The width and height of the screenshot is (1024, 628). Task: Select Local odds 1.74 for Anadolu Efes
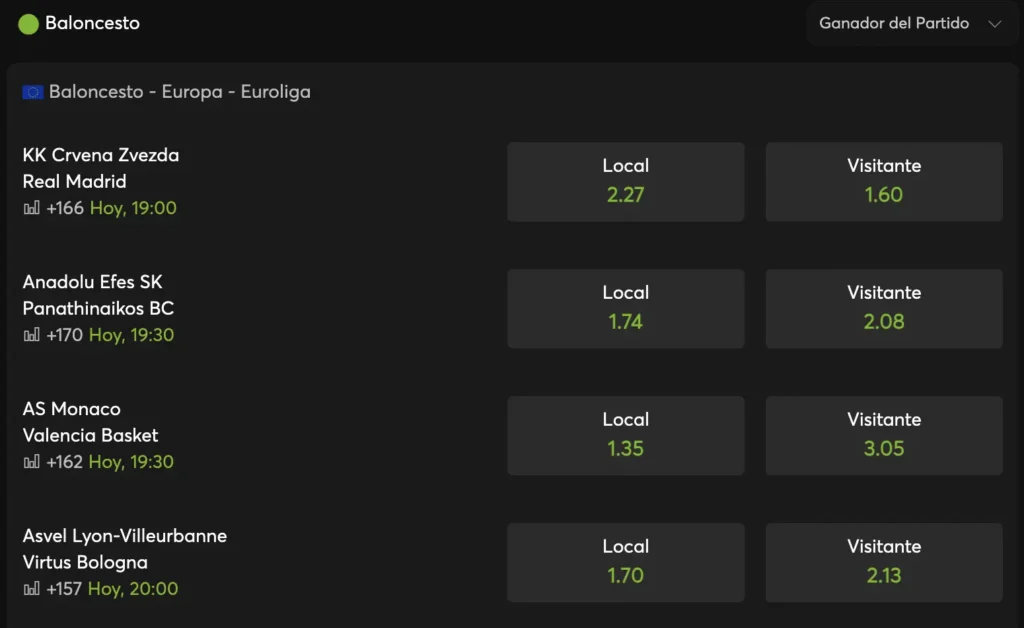coord(625,308)
